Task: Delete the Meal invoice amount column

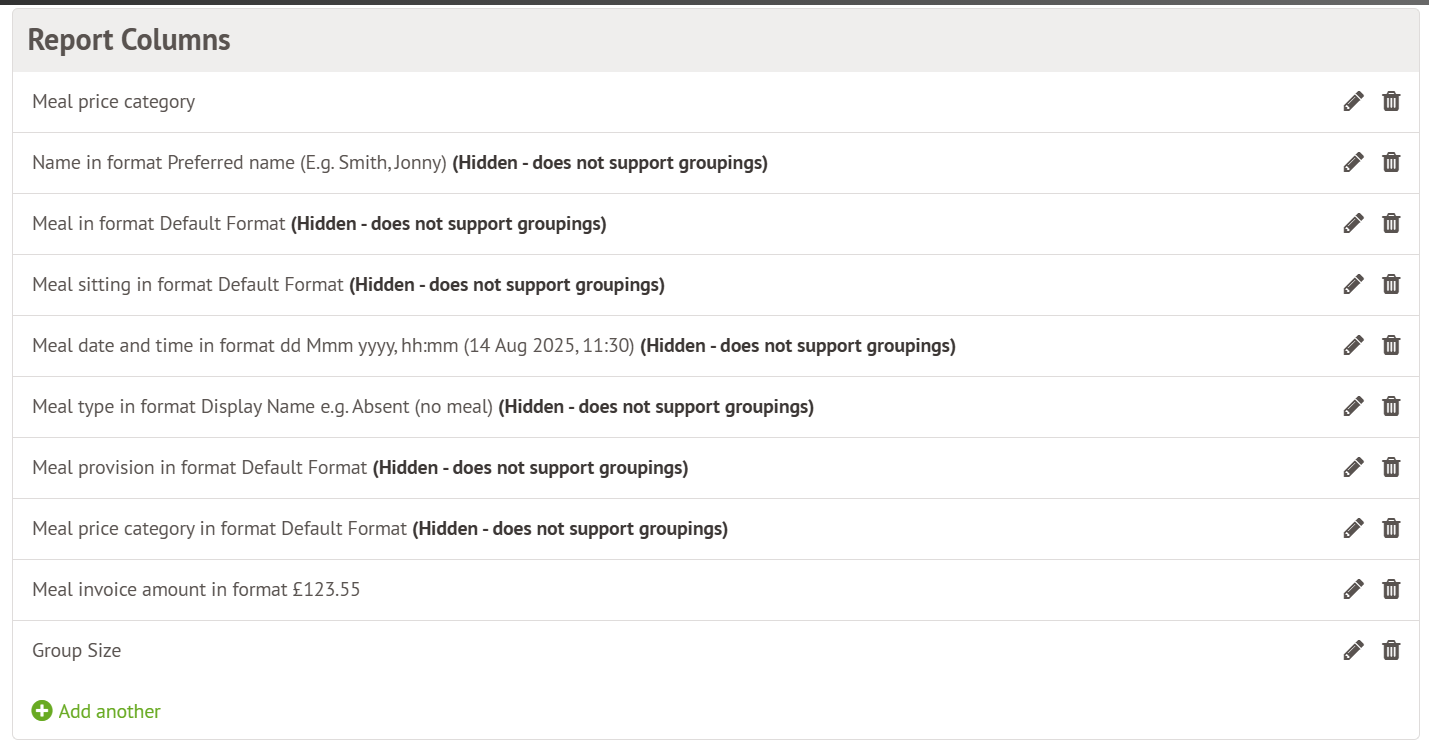Action: [x=1391, y=589]
